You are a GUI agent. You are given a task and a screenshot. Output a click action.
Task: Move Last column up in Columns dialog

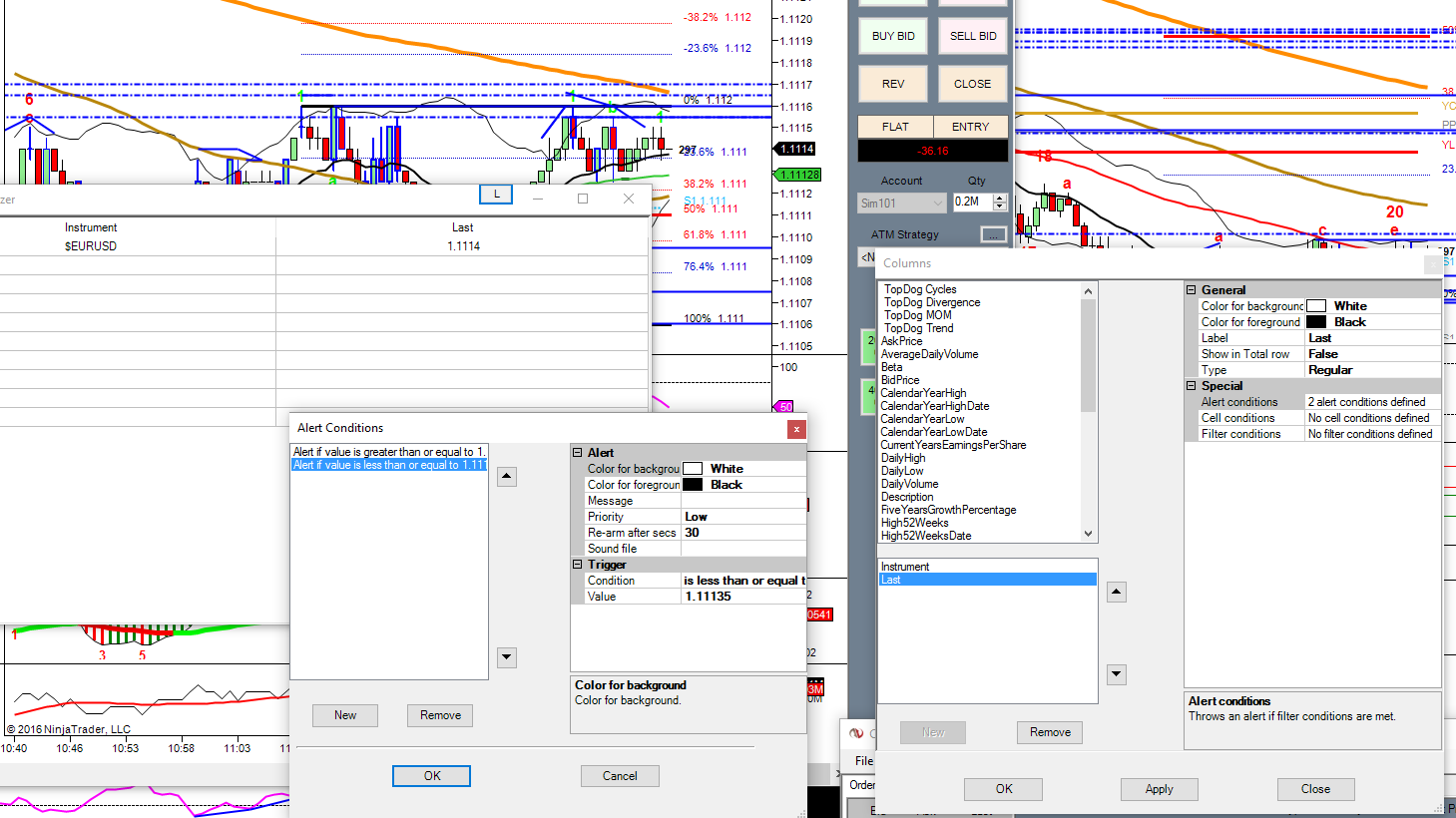coord(1117,593)
